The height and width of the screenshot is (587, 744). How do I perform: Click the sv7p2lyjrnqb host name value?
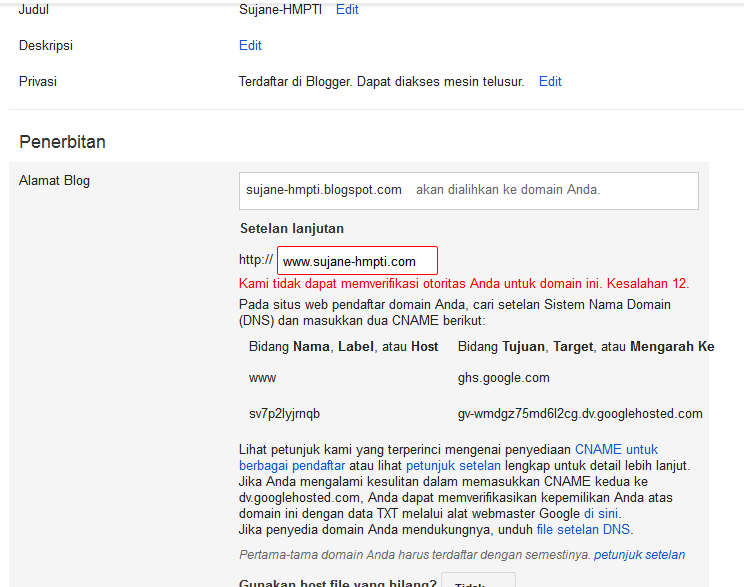[284, 413]
